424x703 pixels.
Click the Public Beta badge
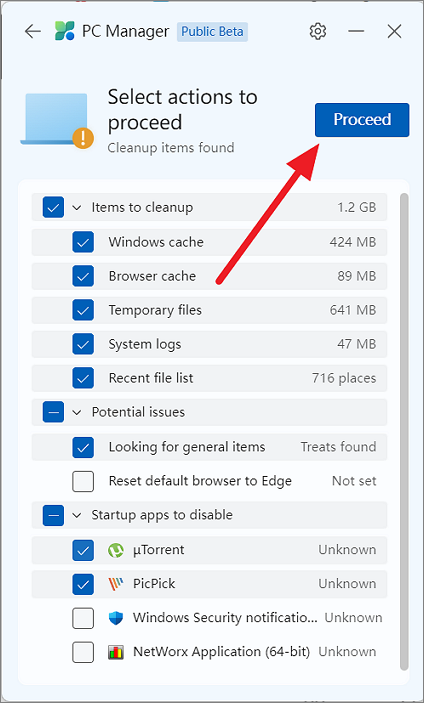click(212, 32)
